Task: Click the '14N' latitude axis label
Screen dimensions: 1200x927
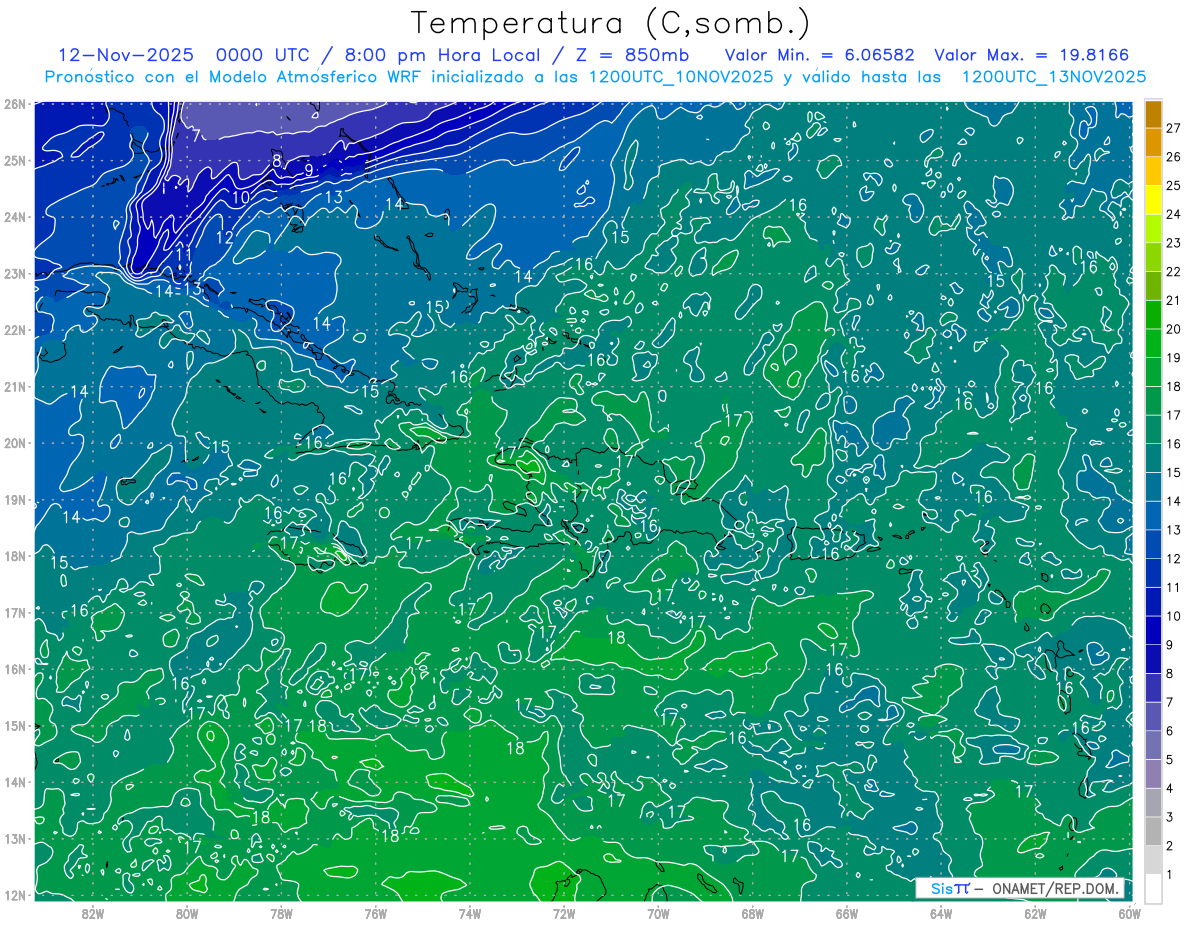Action: point(15,782)
